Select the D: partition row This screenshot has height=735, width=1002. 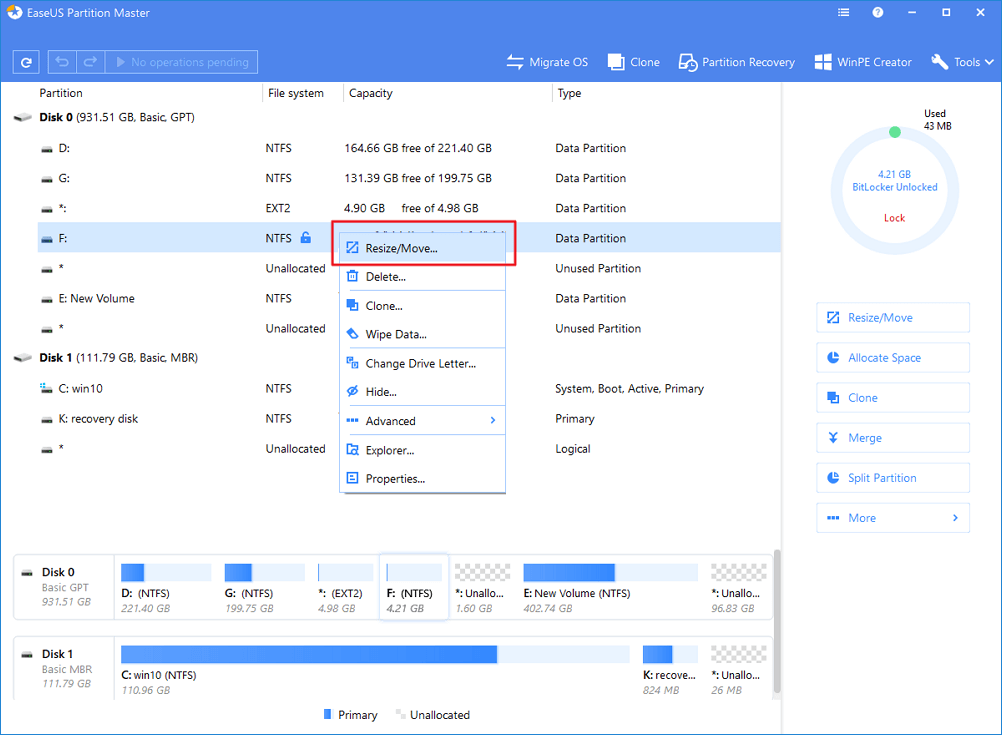pyautogui.click(x=409, y=148)
